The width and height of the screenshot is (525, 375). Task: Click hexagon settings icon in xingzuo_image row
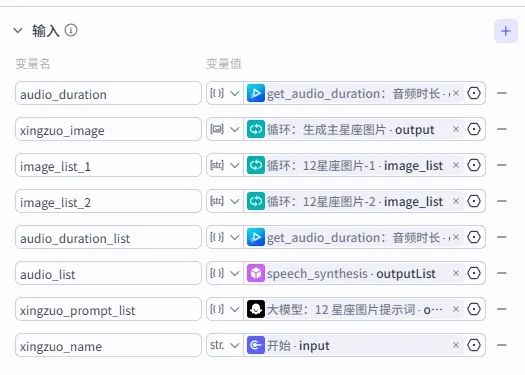tap(474, 129)
